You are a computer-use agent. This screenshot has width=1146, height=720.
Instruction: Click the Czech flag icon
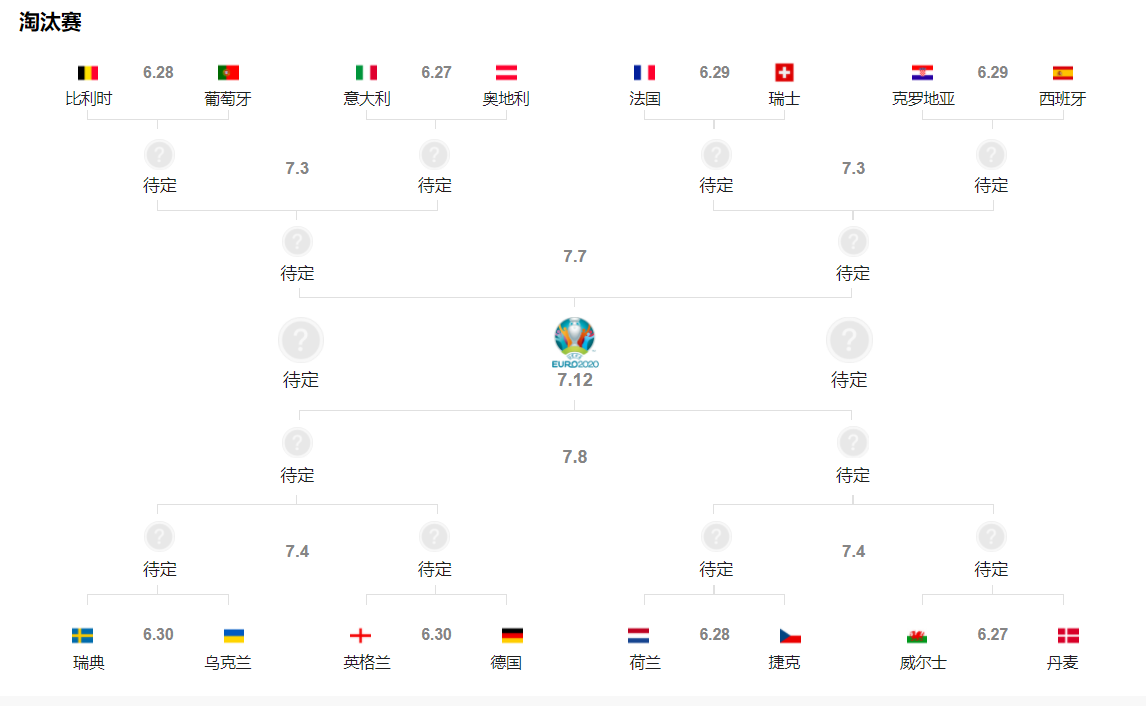(x=790, y=636)
